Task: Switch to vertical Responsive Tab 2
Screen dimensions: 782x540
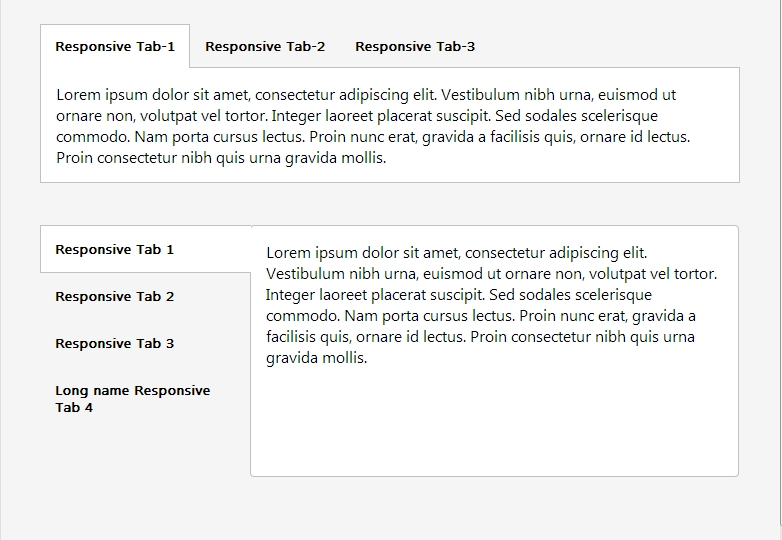Action: (x=115, y=297)
